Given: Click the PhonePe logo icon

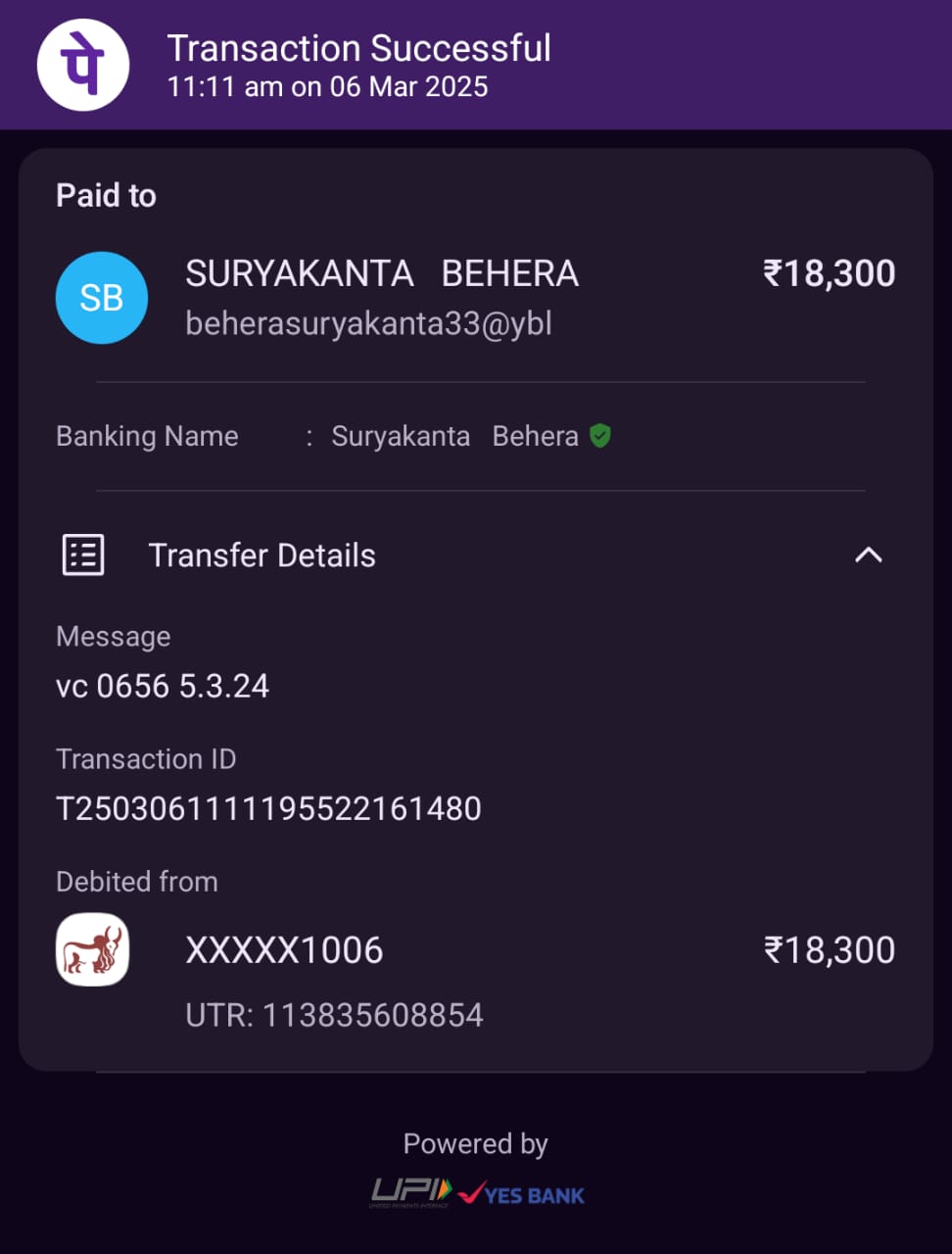Looking at the screenshot, I should click(83, 65).
